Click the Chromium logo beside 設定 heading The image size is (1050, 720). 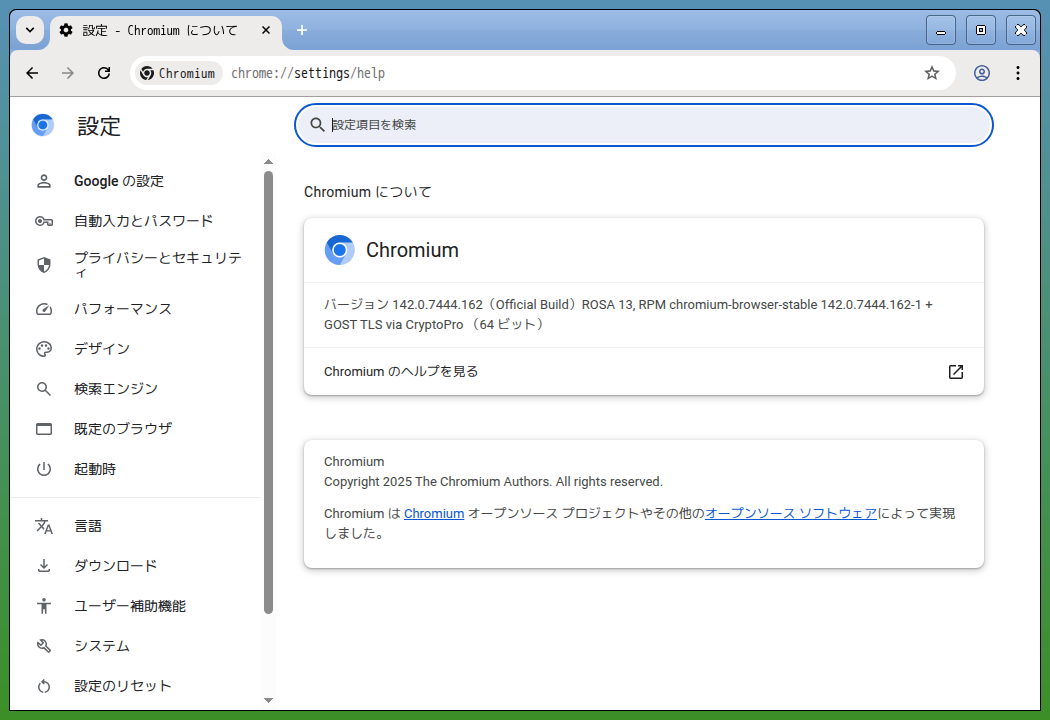tap(43, 125)
